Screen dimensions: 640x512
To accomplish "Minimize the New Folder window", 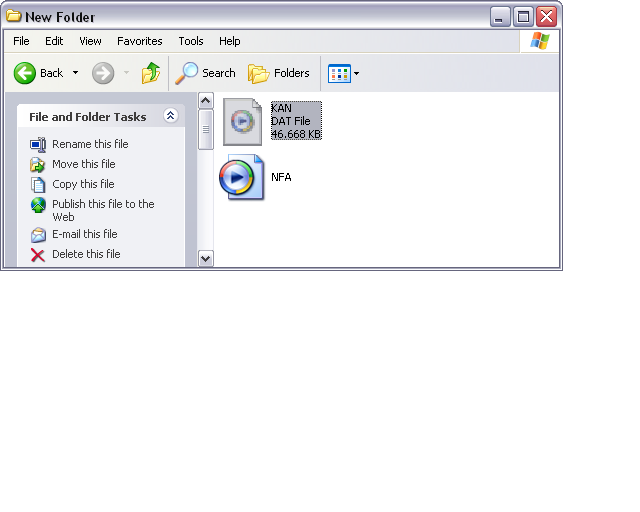I will (x=500, y=17).
